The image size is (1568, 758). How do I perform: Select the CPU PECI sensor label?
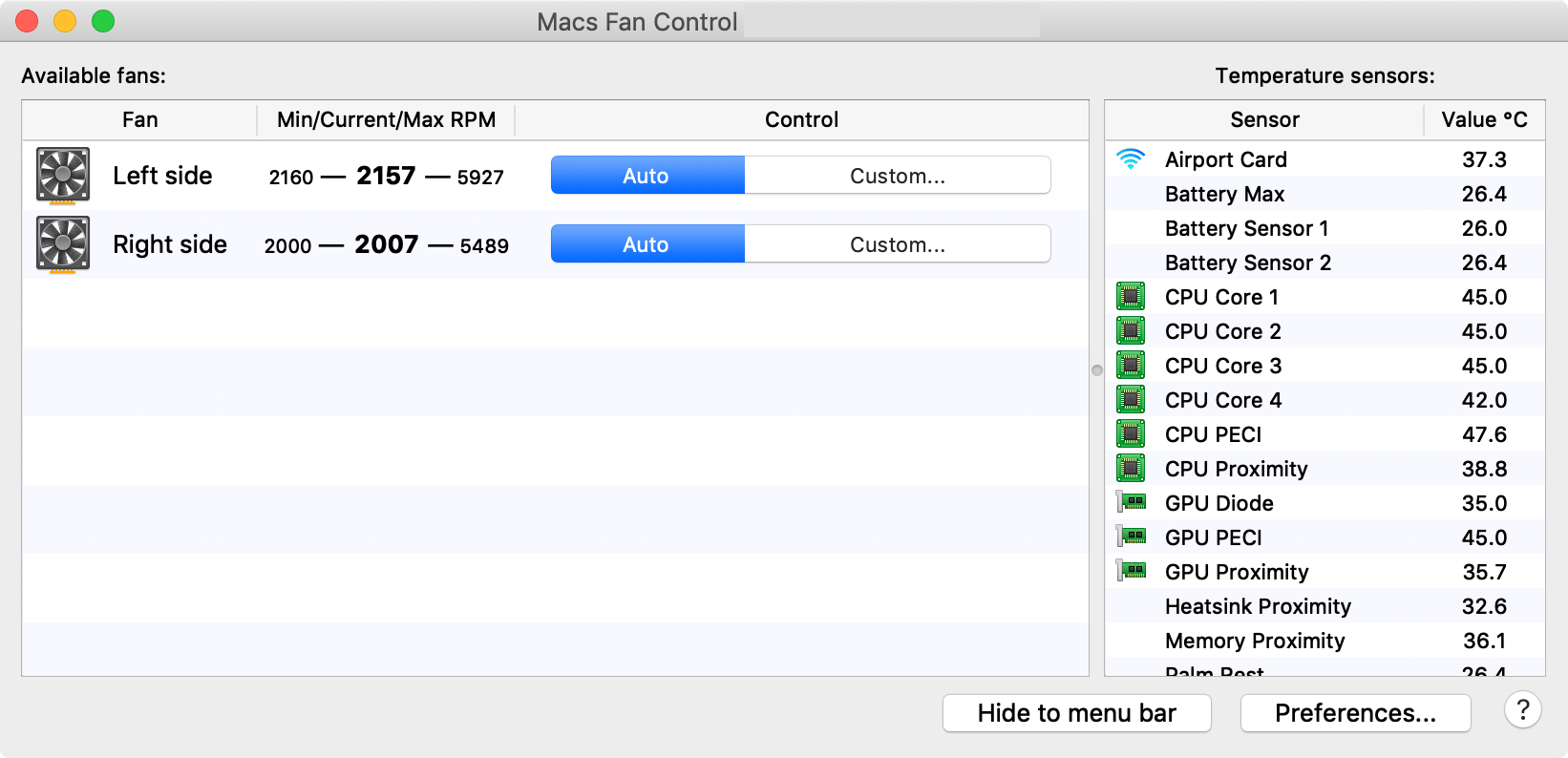coord(1214,434)
